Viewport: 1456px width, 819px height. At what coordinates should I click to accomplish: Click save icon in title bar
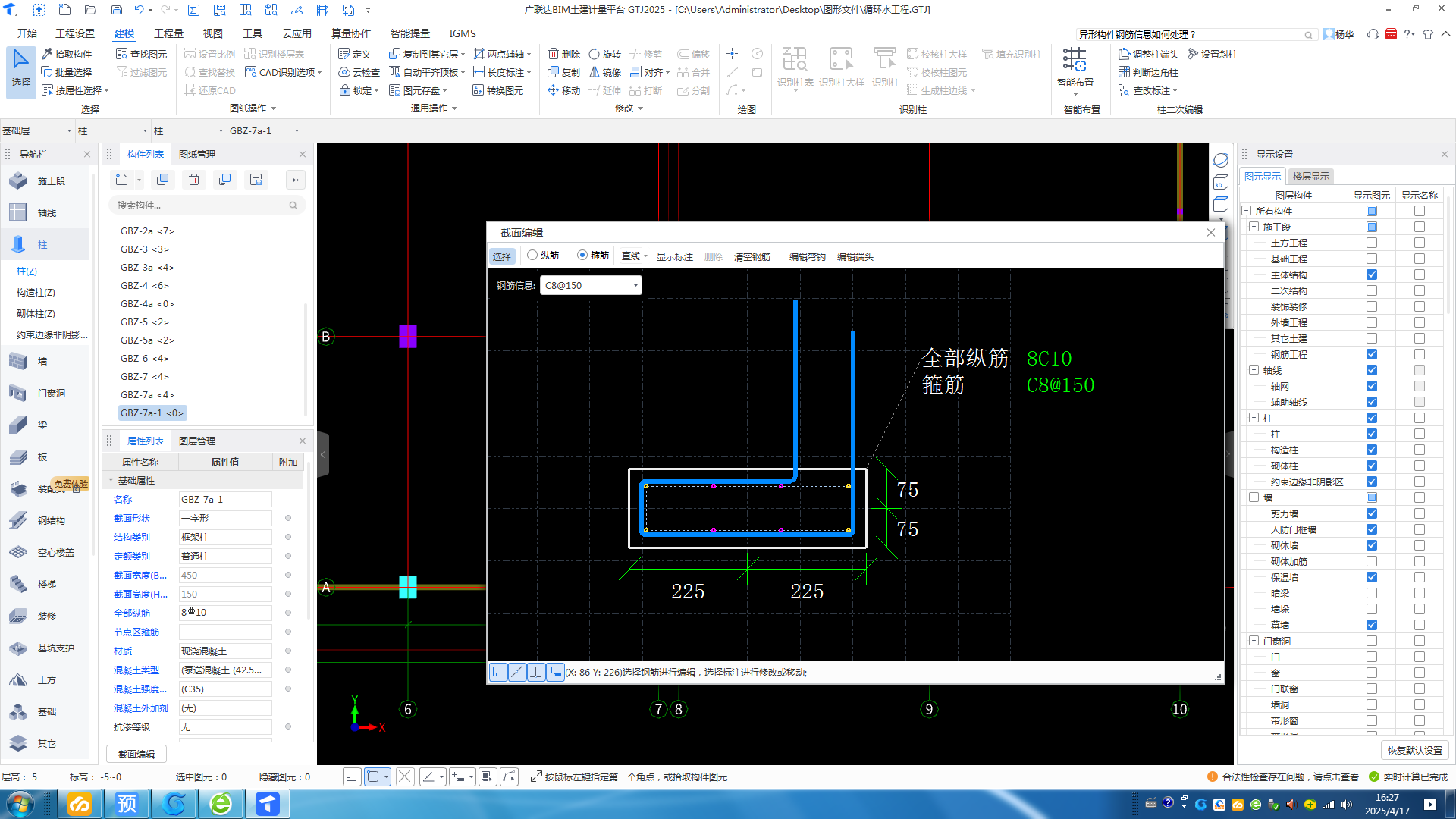pos(116,10)
